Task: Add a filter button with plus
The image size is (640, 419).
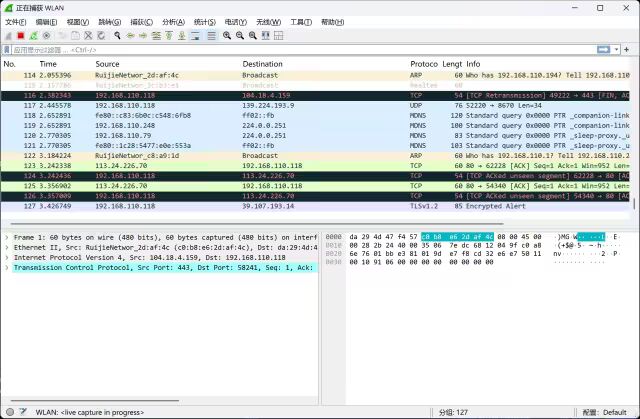Action: [x=627, y=49]
